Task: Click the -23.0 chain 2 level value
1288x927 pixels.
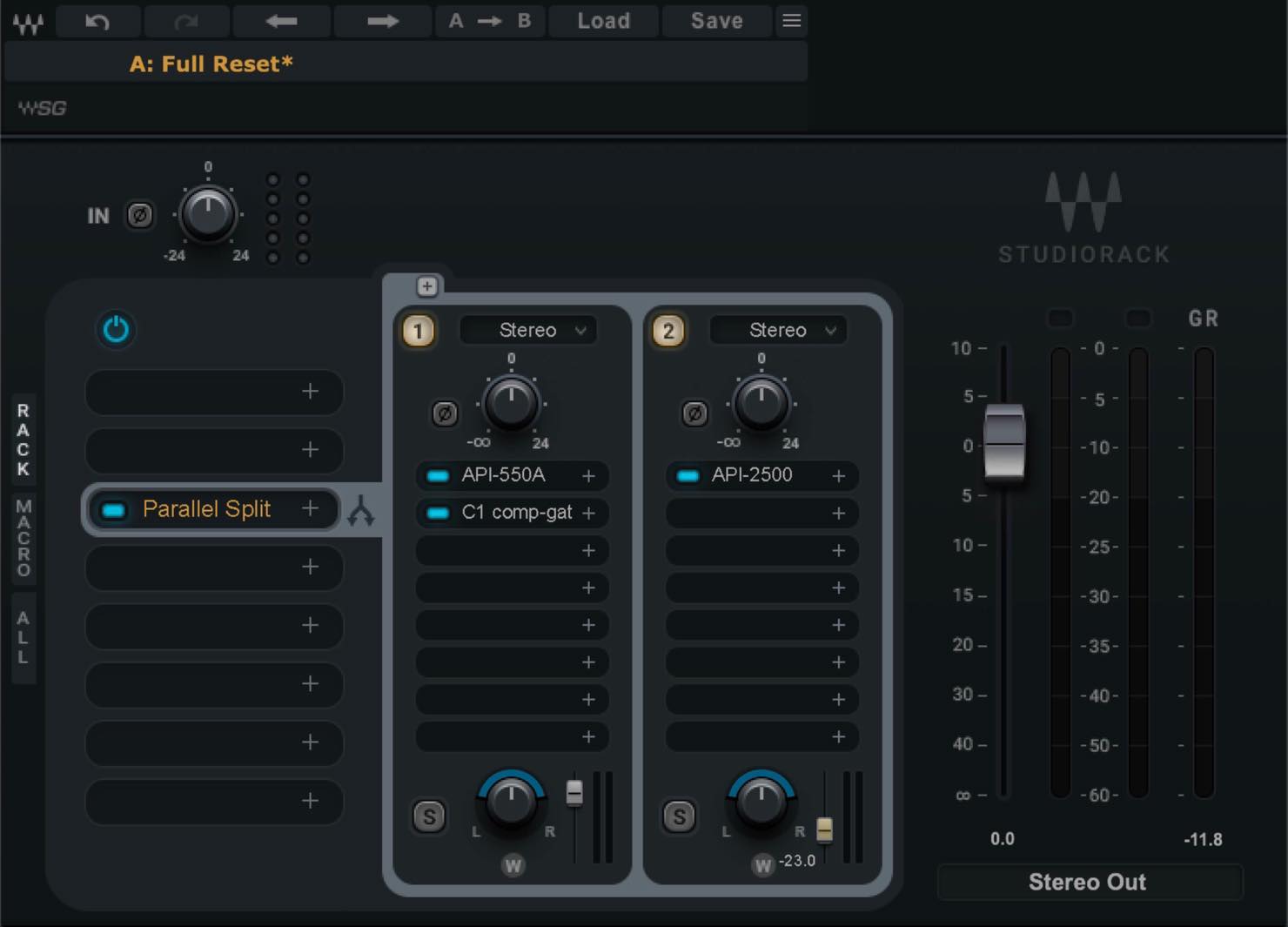Action: pyautogui.click(x=796, y=861)
